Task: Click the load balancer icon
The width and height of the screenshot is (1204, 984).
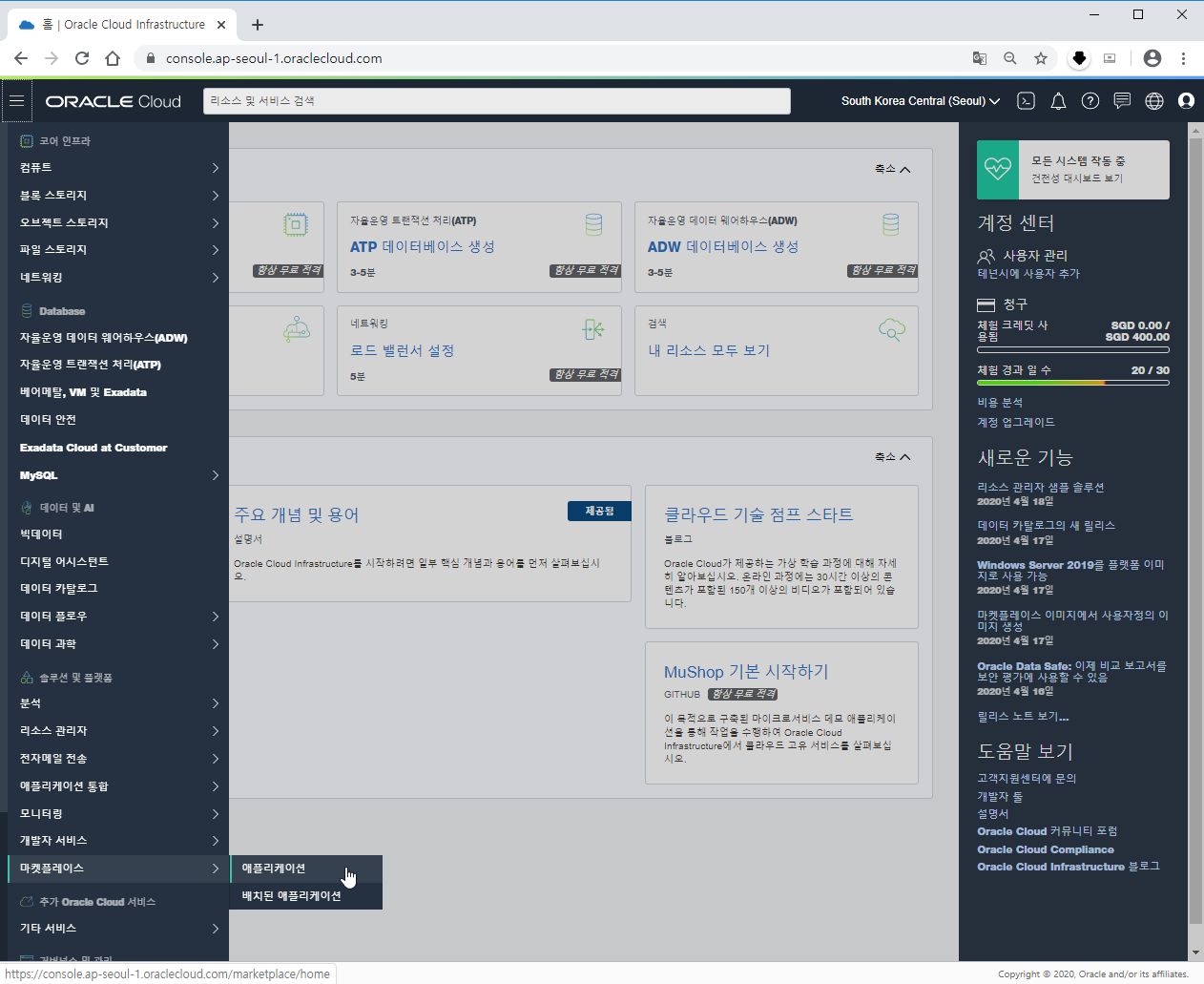Action: coord(593,329)
